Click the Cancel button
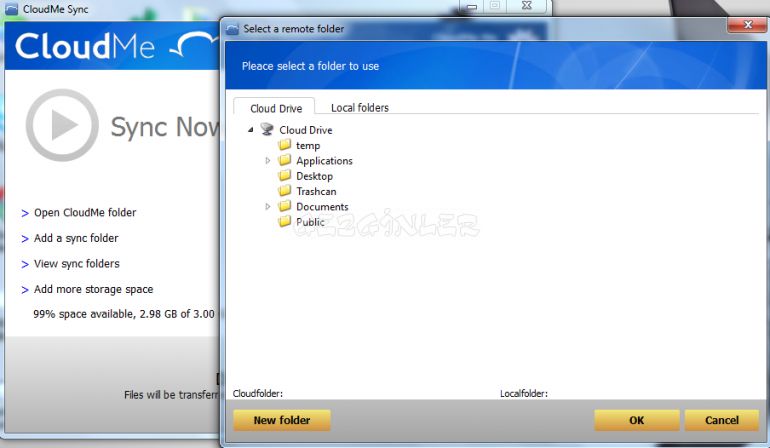 (721, 420)
